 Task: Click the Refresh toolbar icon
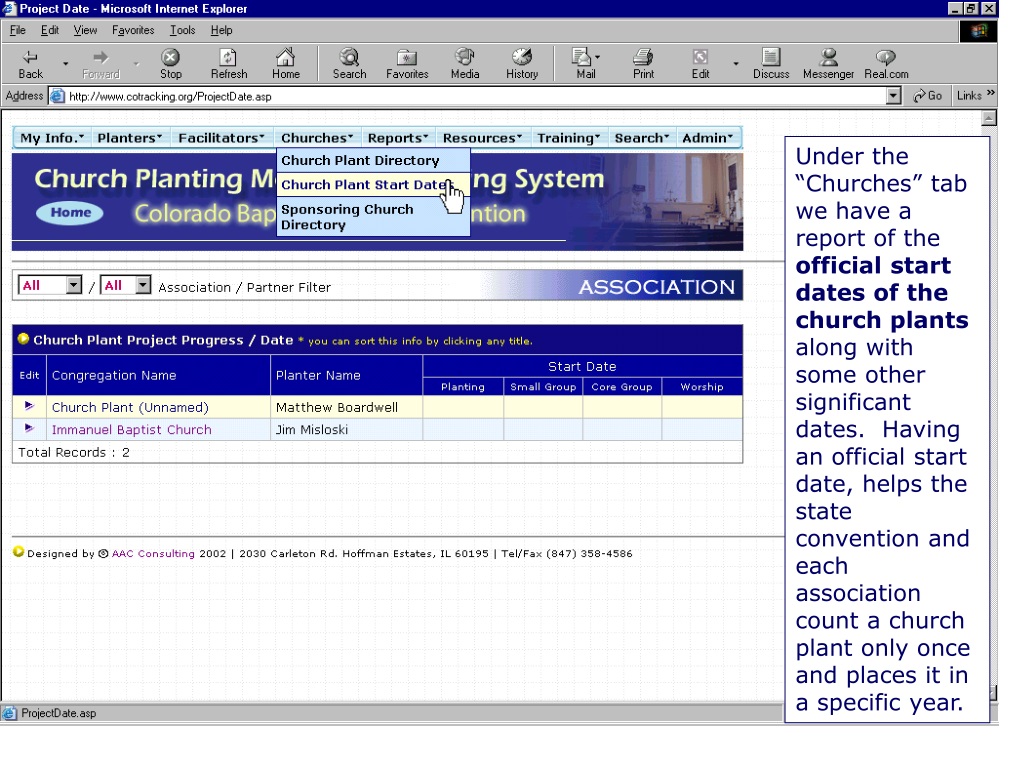tap(228, 57)
